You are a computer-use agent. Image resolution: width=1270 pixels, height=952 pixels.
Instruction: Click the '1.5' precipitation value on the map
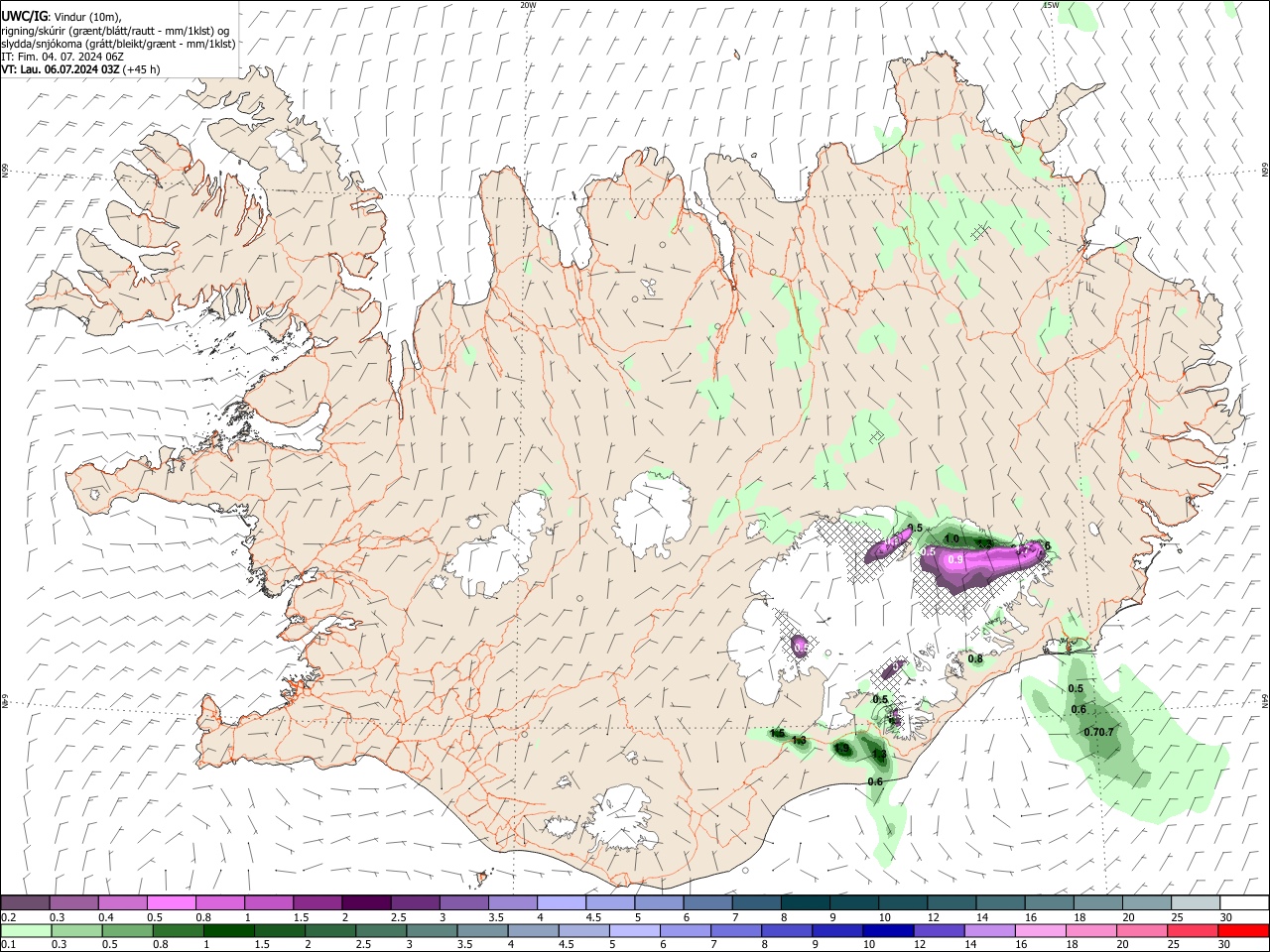pos(777,733)
